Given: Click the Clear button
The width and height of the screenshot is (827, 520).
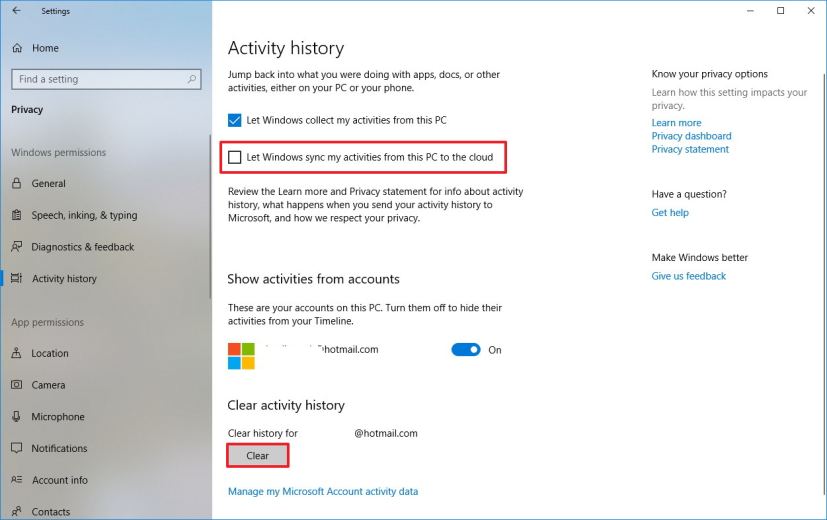Looking at the screenshot, I should pos(257,456).
